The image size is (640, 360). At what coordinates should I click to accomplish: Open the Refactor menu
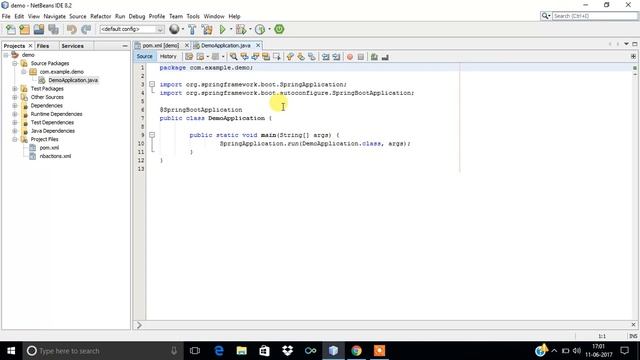[100, 16]
